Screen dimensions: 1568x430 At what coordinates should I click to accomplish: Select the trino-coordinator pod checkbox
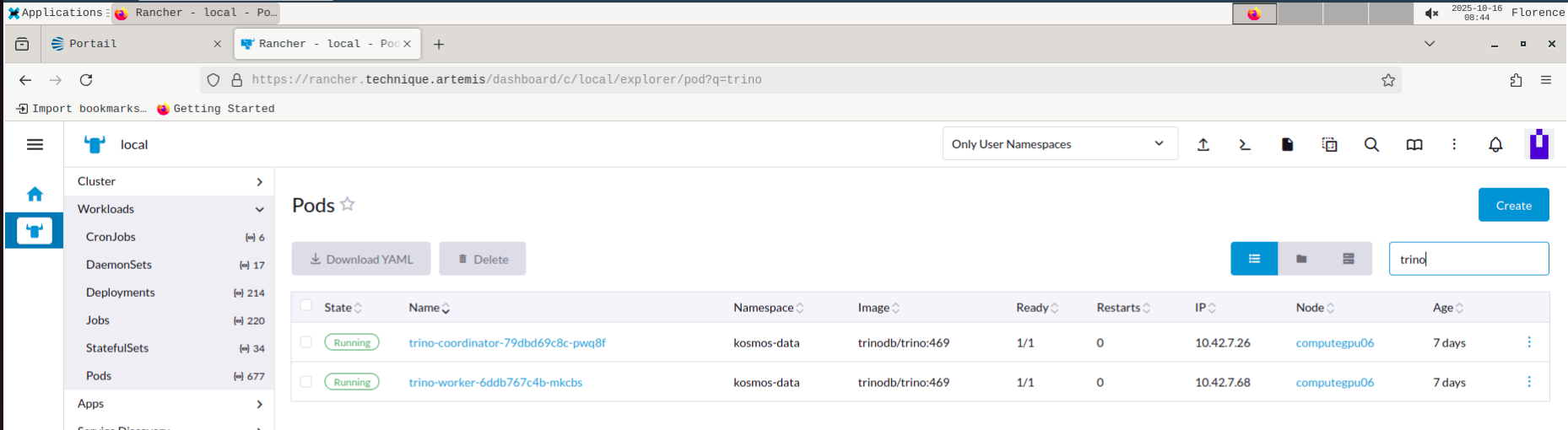coord(306,342)
